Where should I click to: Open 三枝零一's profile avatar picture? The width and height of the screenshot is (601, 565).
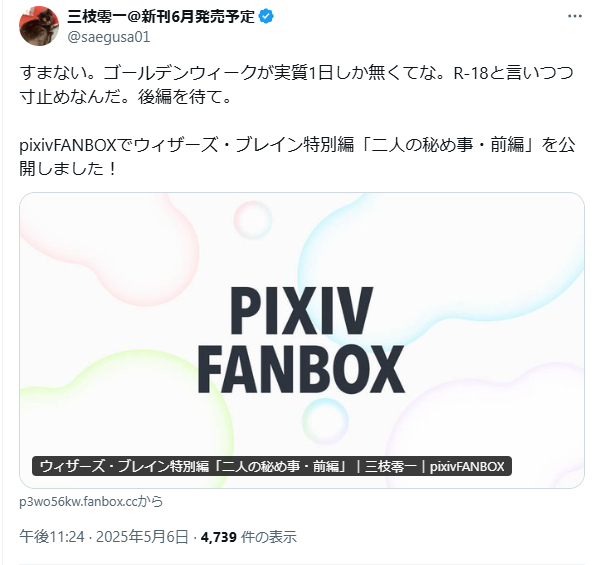pyautogui.click(x=39, y=26)
